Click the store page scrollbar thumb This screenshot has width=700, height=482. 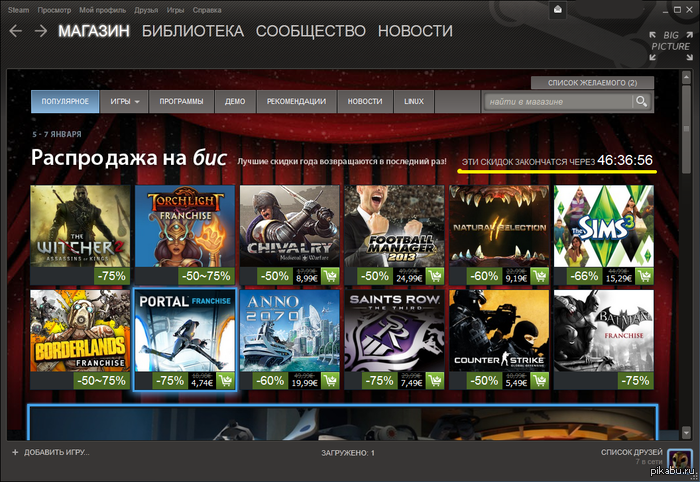click(x=687, y=128)
